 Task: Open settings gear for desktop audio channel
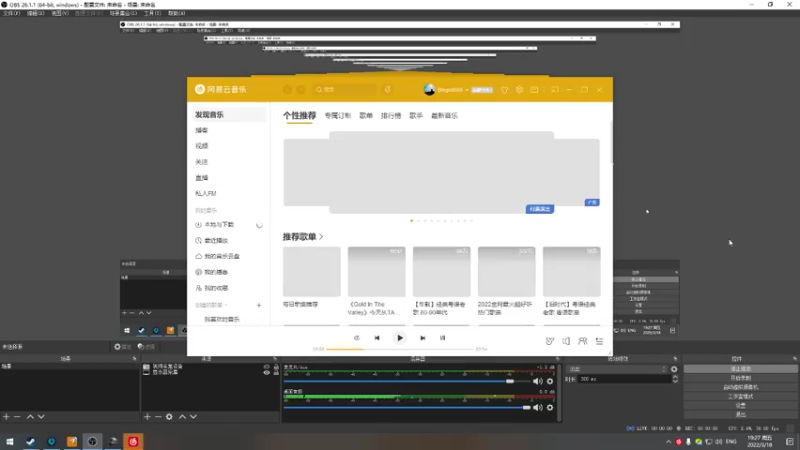tap(550, 408)
